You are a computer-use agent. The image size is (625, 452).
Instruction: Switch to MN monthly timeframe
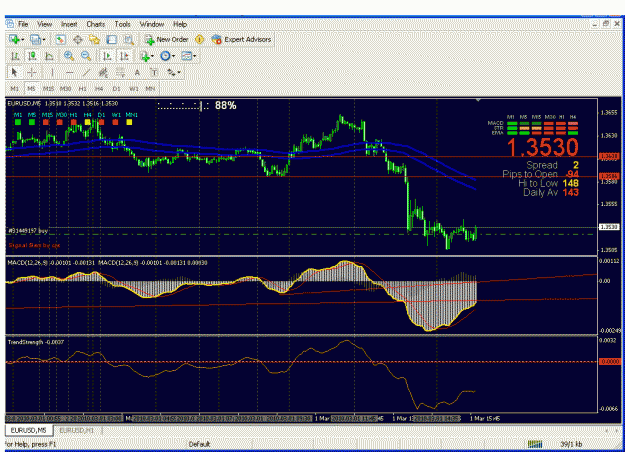coord(150,88)
